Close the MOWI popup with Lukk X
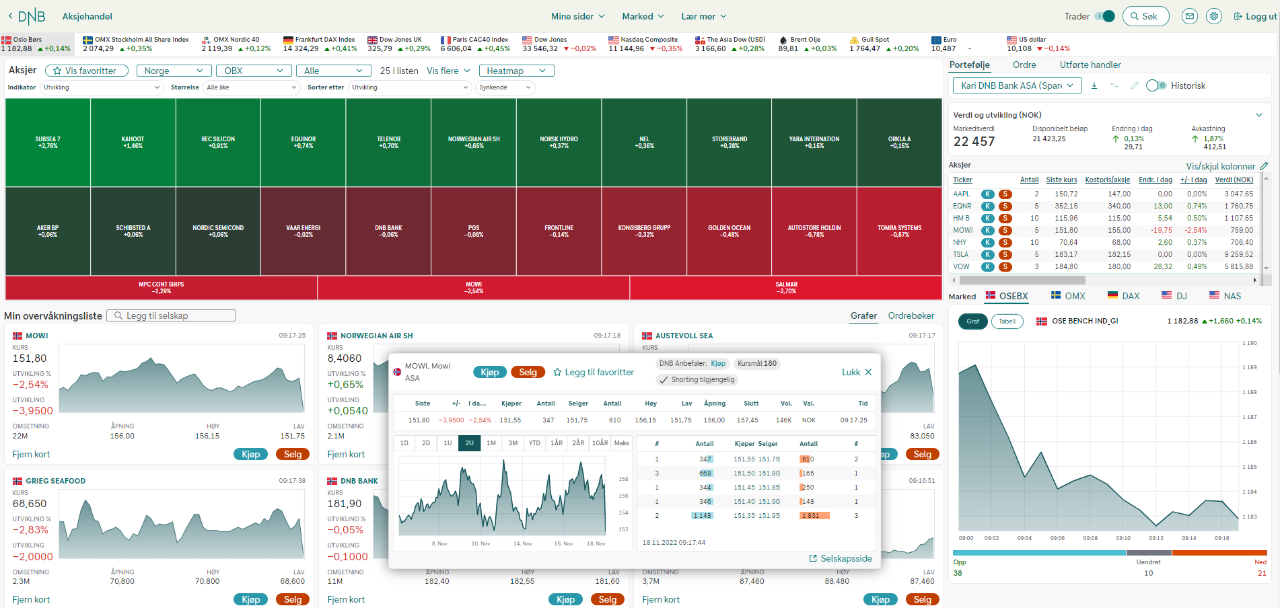Screen dimensions: 1280x608 857,372
